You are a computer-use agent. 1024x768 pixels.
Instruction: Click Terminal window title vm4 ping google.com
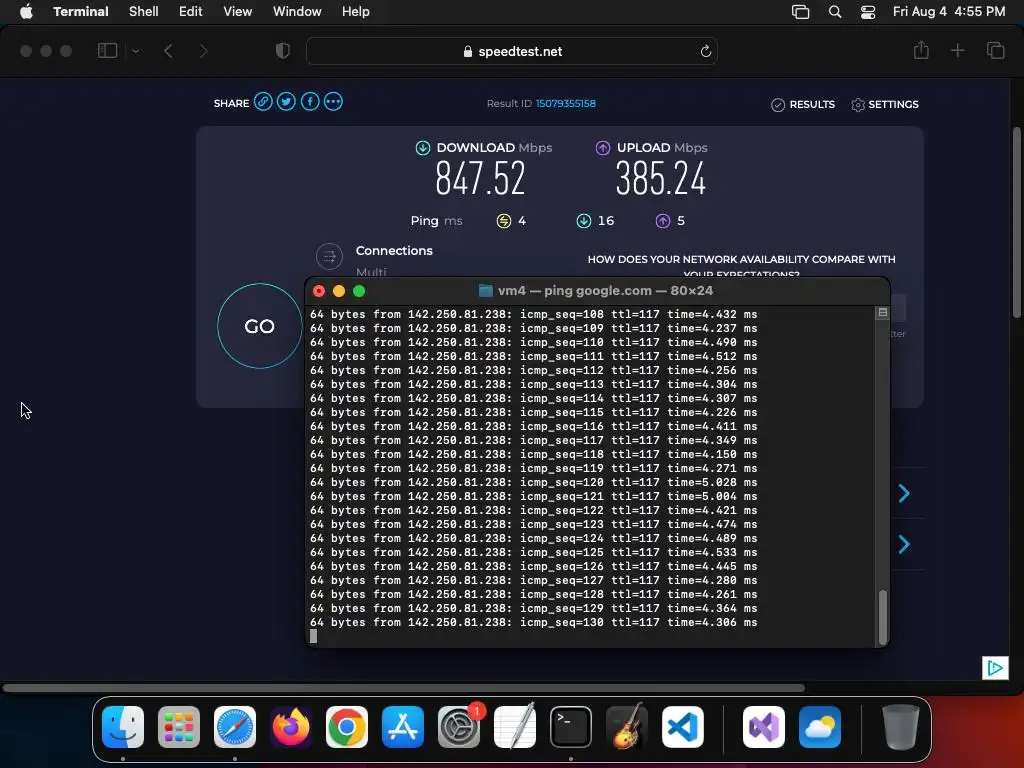point(596,291)
